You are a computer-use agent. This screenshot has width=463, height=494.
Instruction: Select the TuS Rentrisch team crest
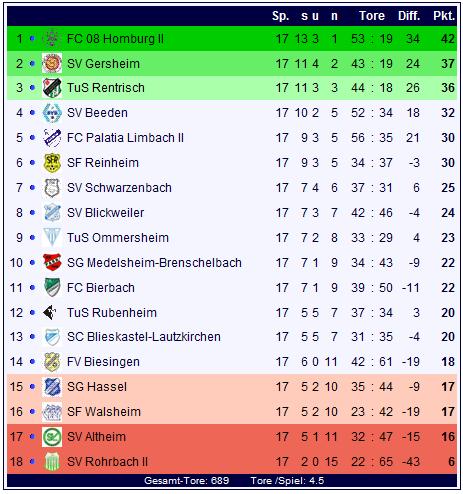pyautogui.click(x=52, y=88)
